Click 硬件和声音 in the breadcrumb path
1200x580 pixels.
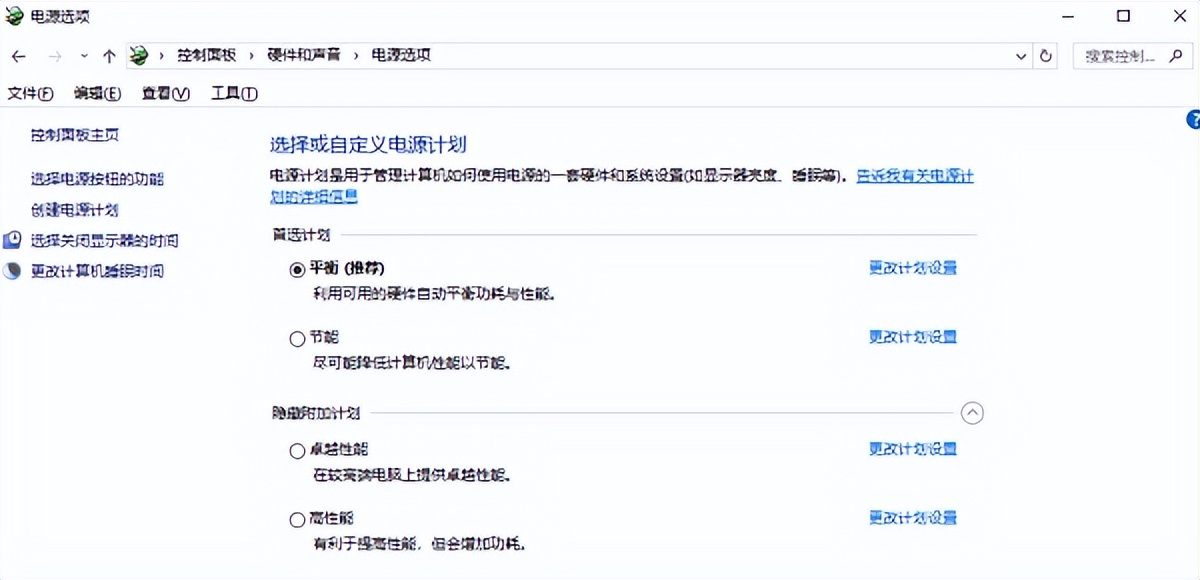coord(304,56)
